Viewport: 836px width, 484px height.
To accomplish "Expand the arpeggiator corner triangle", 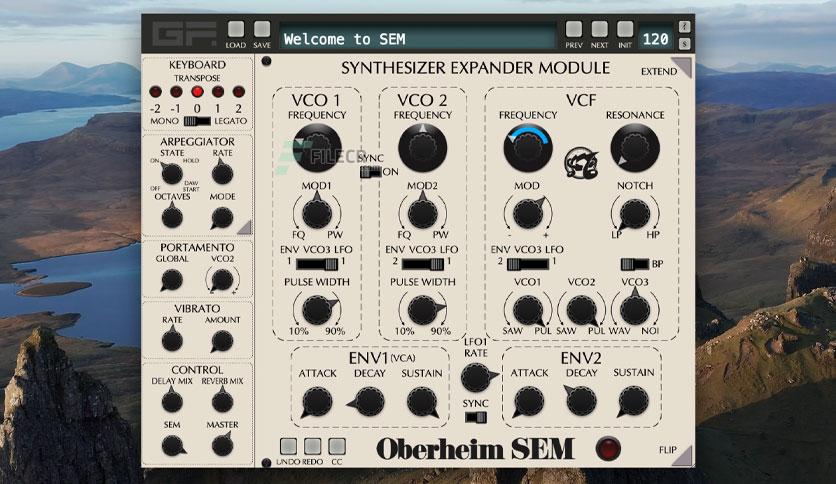I will [x=245, y=228].
